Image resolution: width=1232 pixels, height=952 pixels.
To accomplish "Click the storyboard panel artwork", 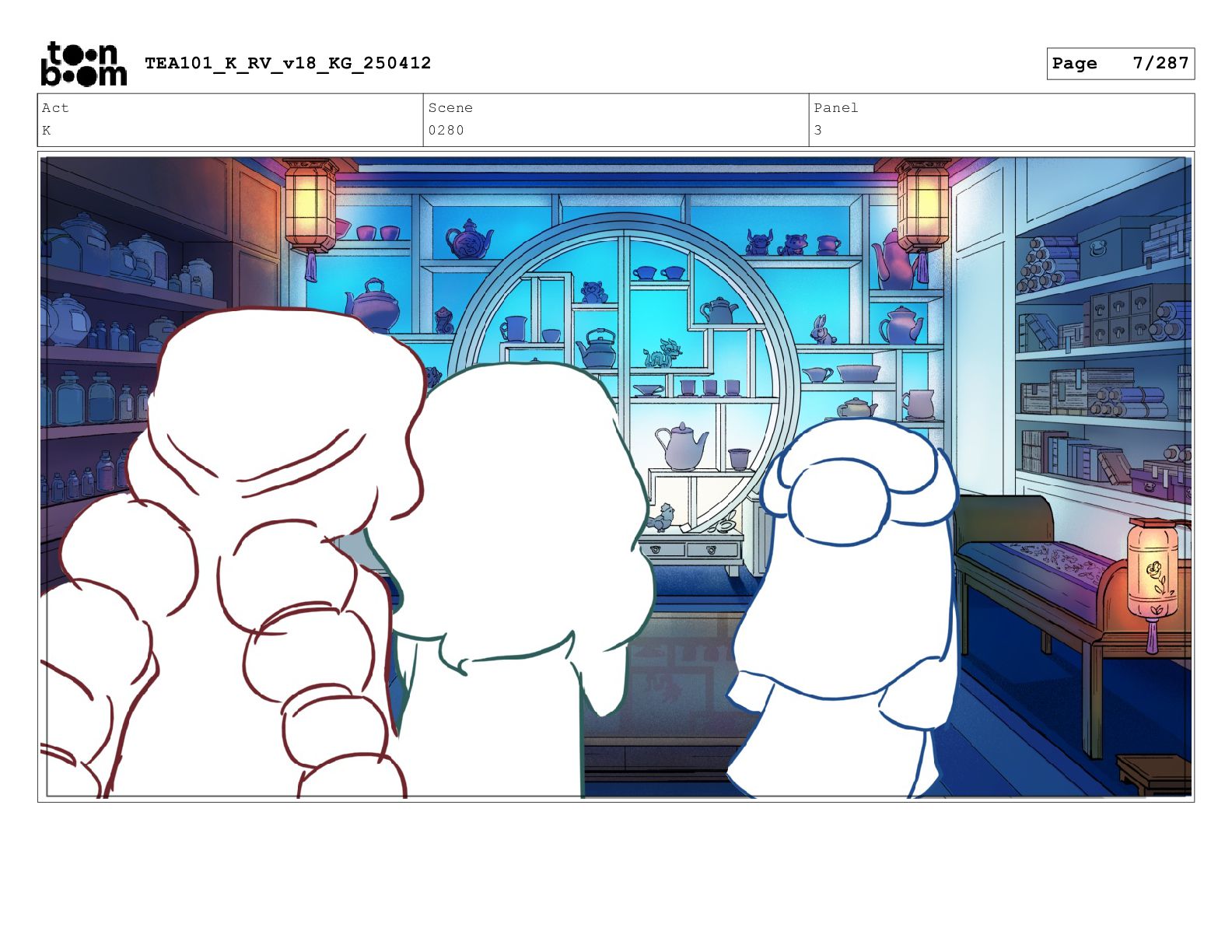I will (x=616, y=477).
